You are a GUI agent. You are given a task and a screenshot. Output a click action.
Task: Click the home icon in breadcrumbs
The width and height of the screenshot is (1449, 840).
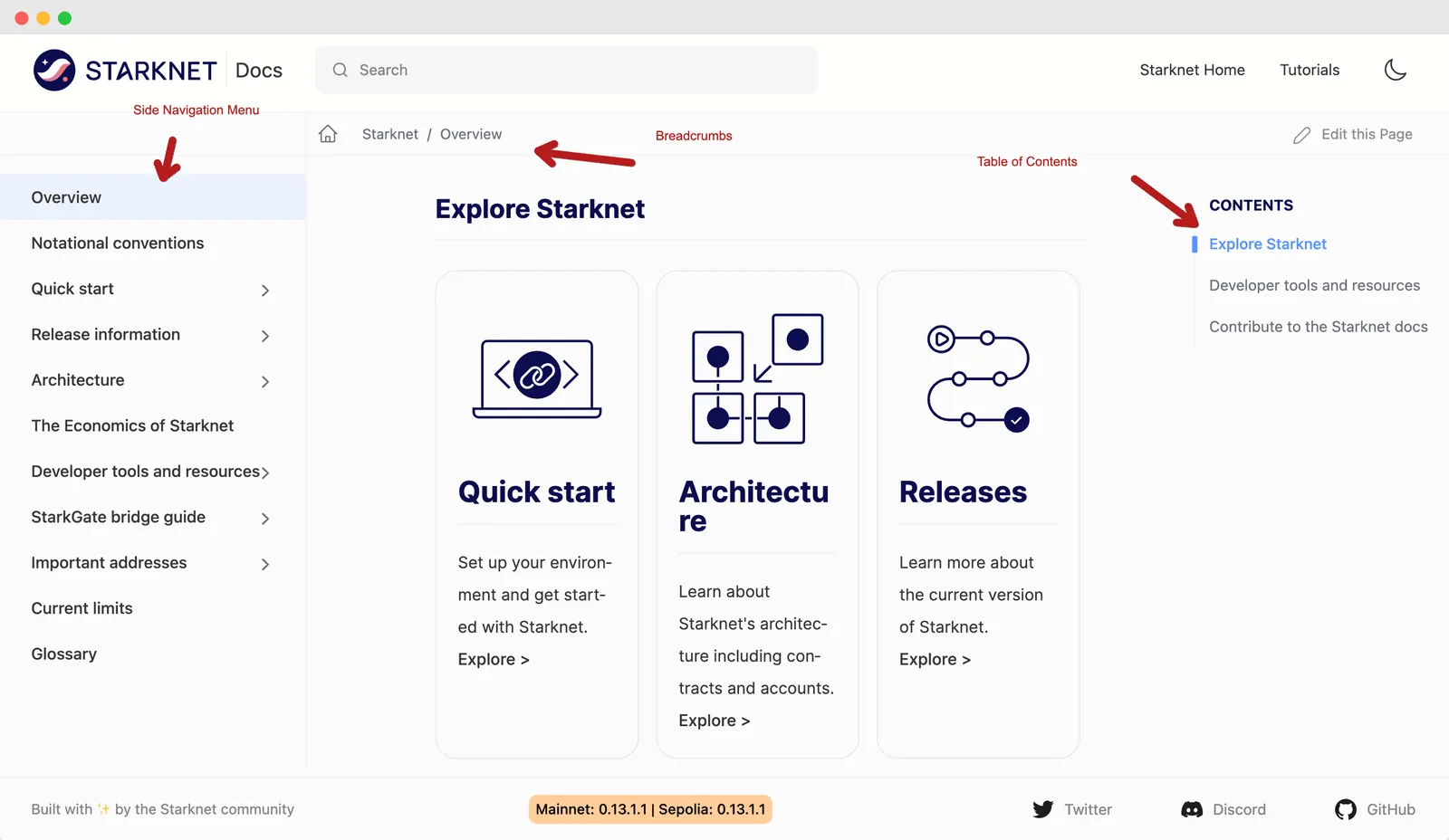coord(328,133)
